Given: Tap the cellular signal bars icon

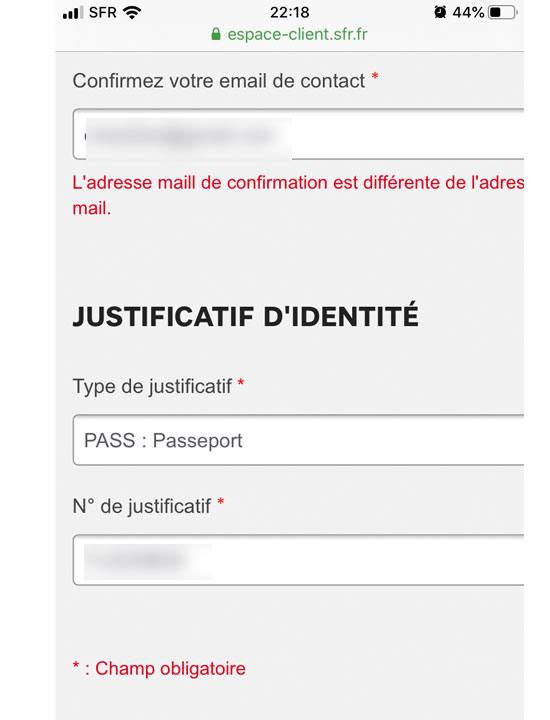Looking at the screenshot, I should 73,13.
